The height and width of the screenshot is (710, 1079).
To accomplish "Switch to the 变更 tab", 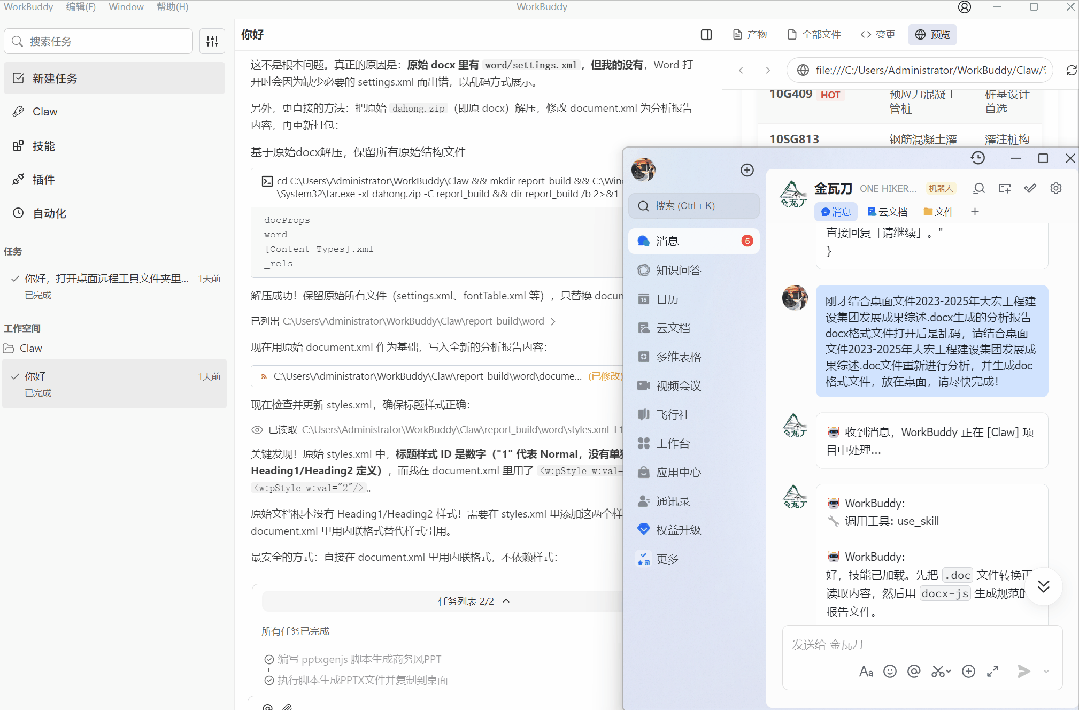I will tap(878, 34).
